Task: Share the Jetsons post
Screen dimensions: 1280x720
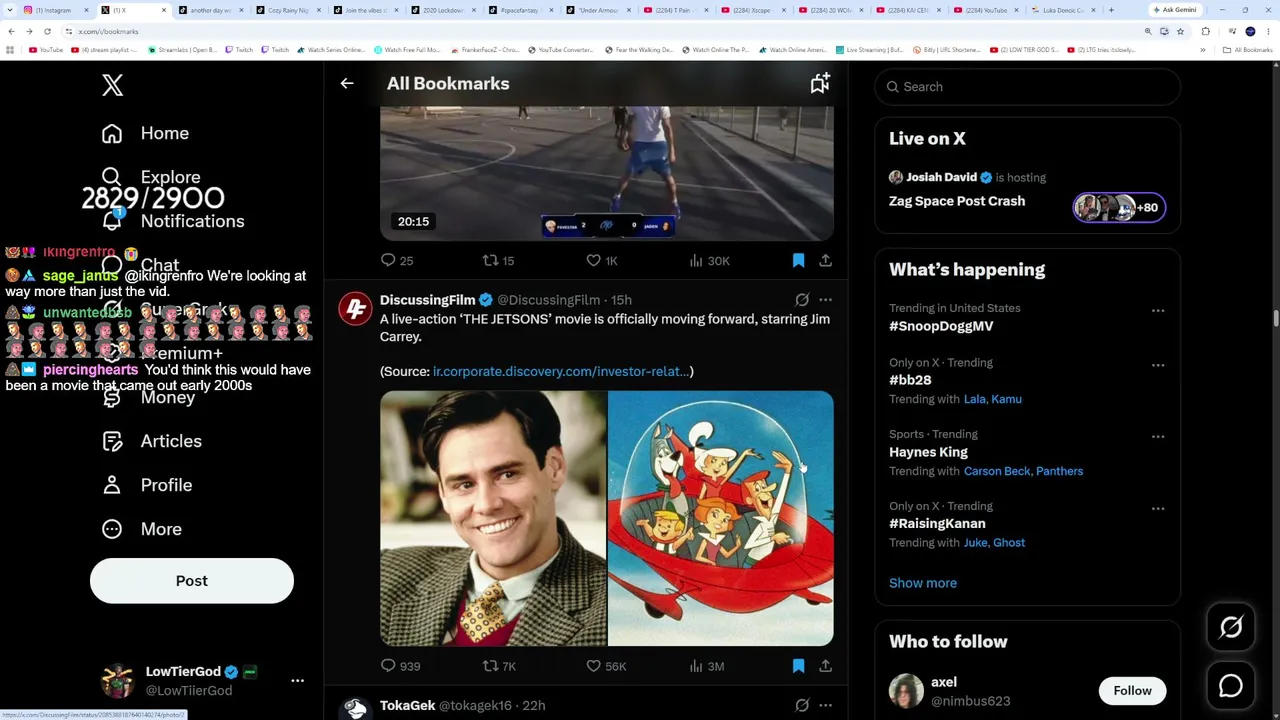Action: 825,666
